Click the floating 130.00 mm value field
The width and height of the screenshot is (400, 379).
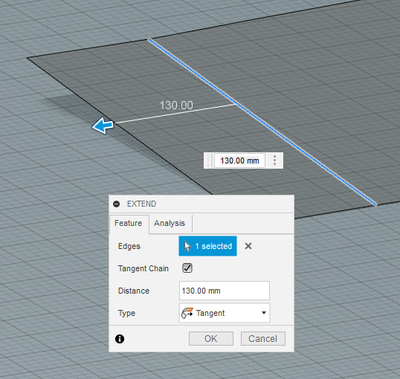pyautogui.click(x=240, y=161)
